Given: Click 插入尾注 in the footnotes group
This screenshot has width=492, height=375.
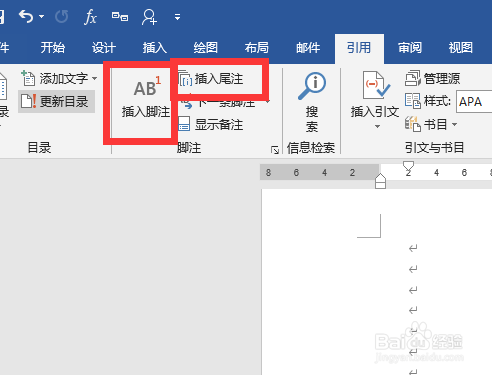Looking at the screenshot, I should click(211, 79).
